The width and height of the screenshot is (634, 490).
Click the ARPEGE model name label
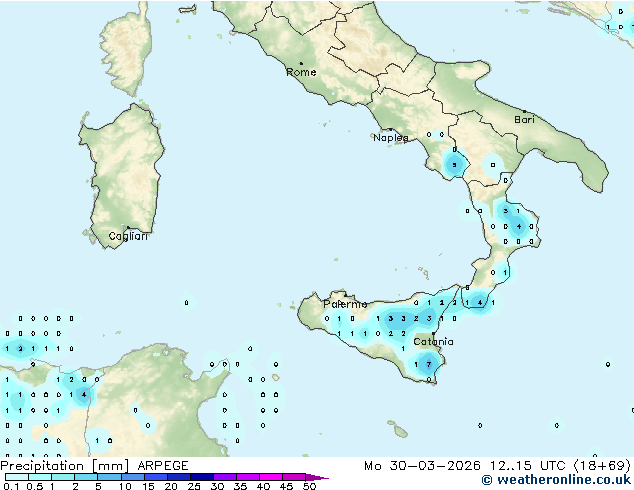163,466
